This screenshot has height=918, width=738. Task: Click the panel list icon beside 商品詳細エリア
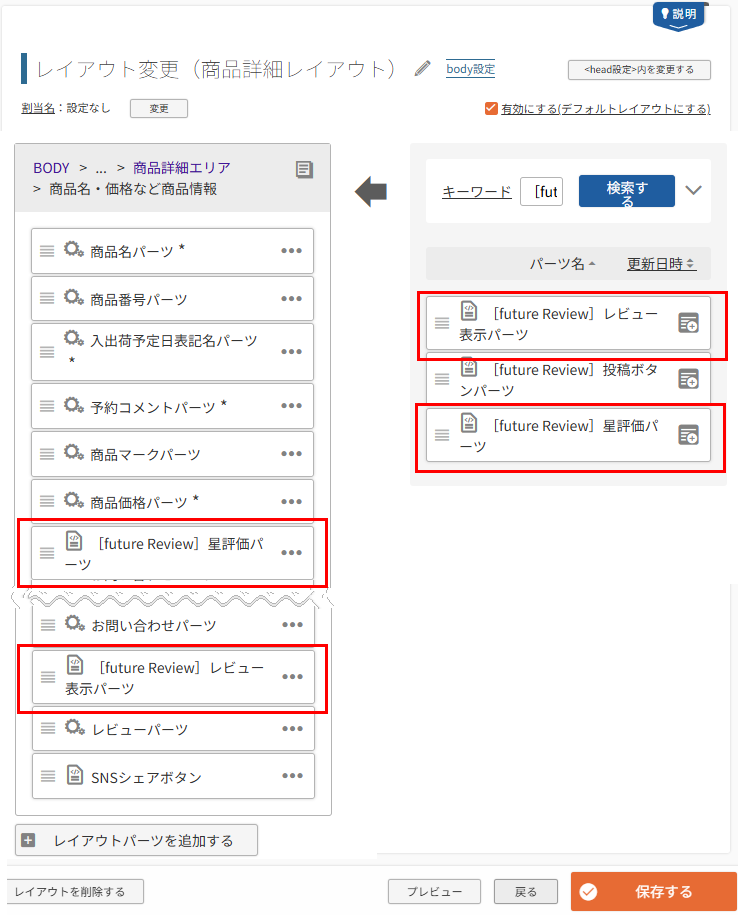pyautogui.click(x=304, y=170)
